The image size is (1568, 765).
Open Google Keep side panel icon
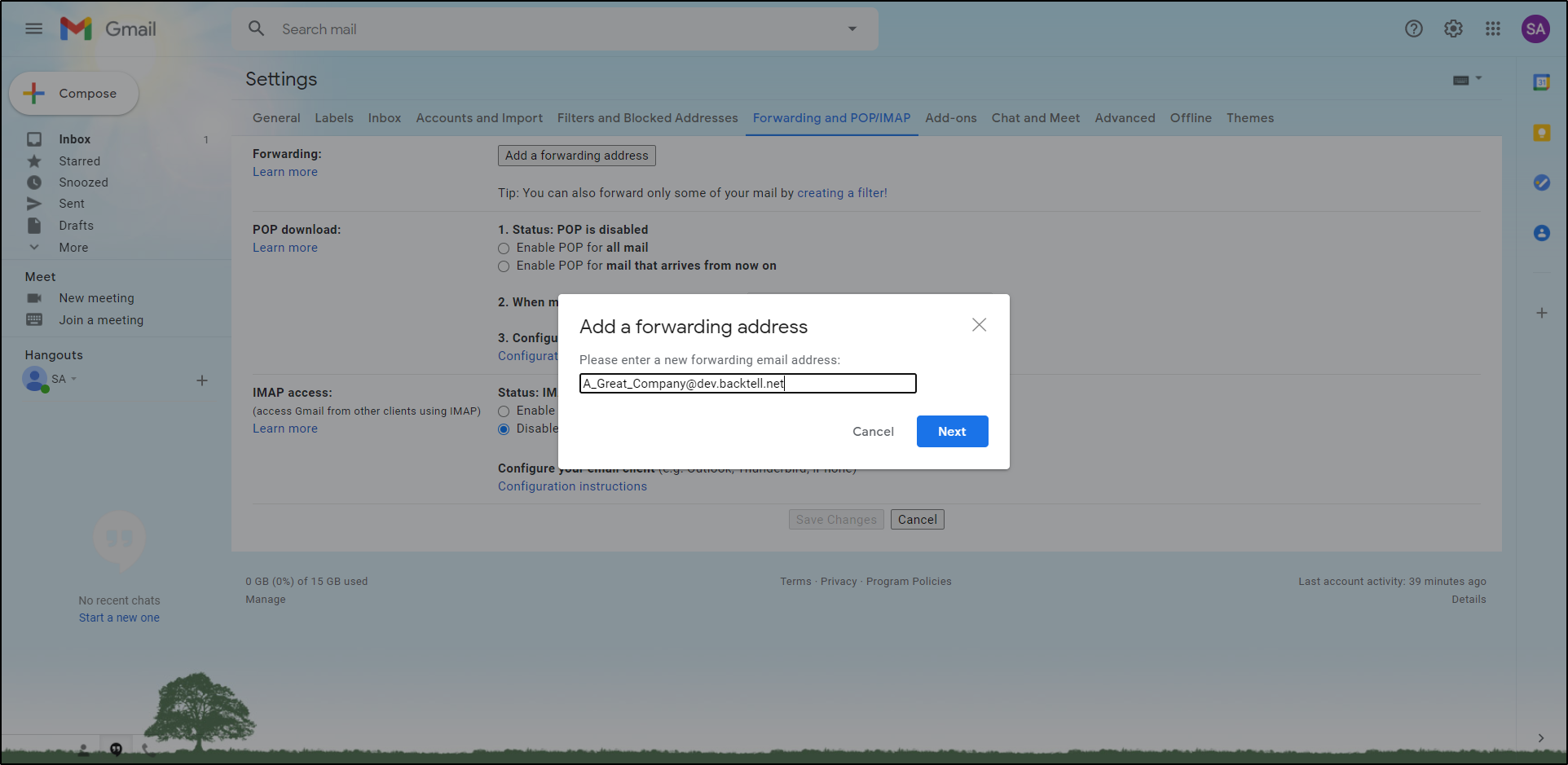coord(1541,133)
